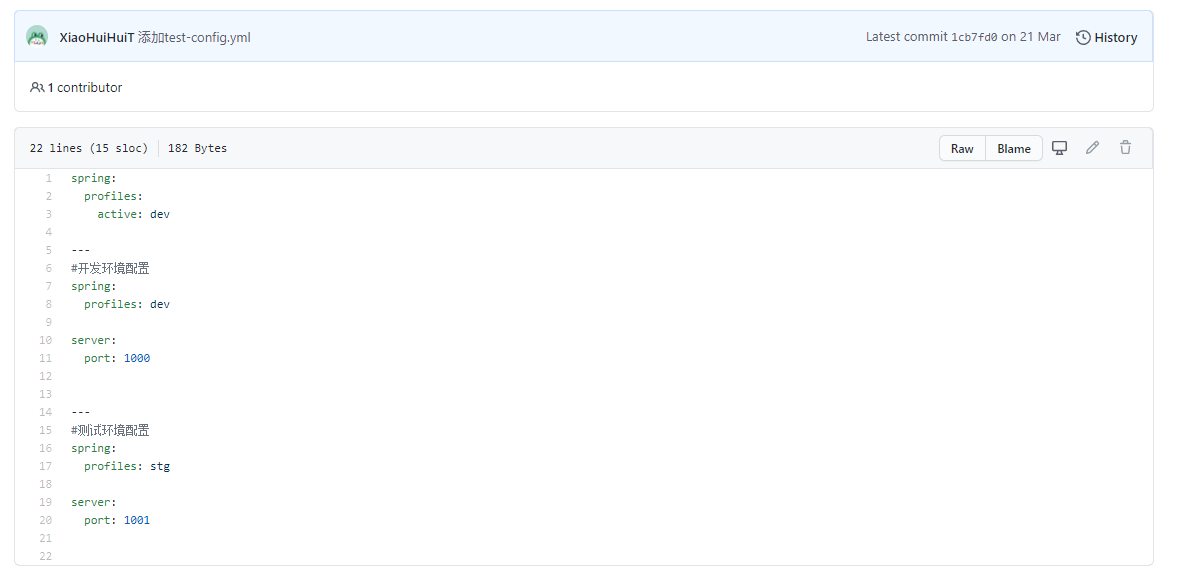Open file in GitHub Desktop icon

[x=1060, y=148]
